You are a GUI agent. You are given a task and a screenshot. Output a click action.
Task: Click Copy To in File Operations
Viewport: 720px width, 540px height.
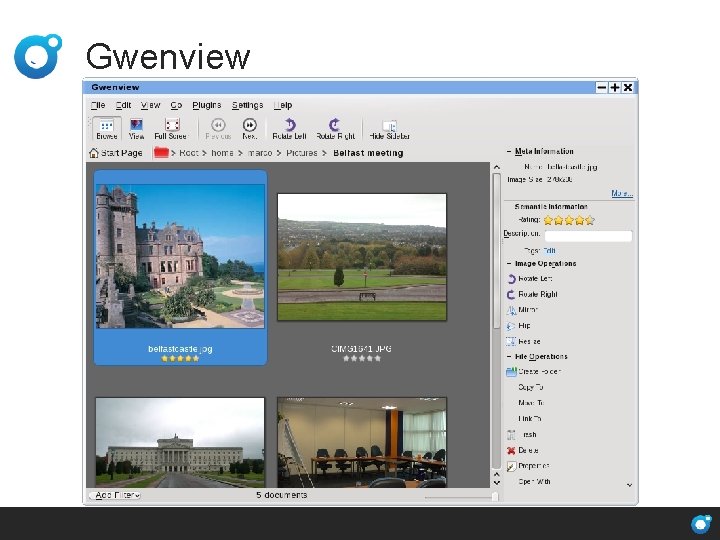(x=531, y=387)
